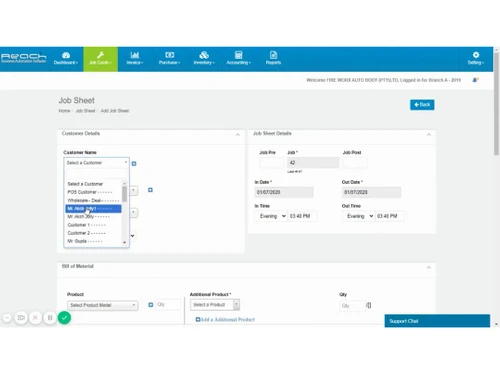Click the In Date field
This screenshot has width=500, height=375.
point(284,192)
